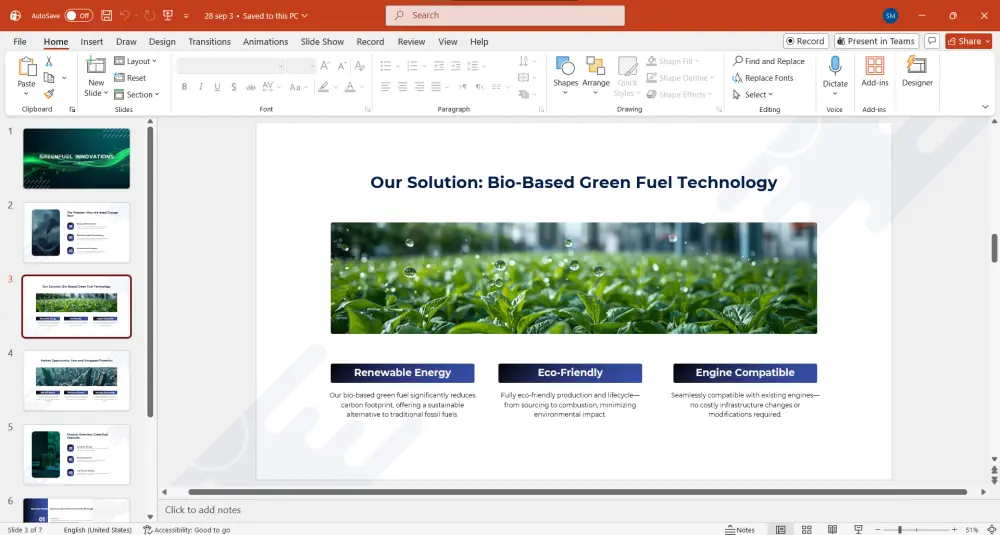This screenshot has height=535, width=1000.
Task: Click the Save icon in title bar
Action: (107, 15)
